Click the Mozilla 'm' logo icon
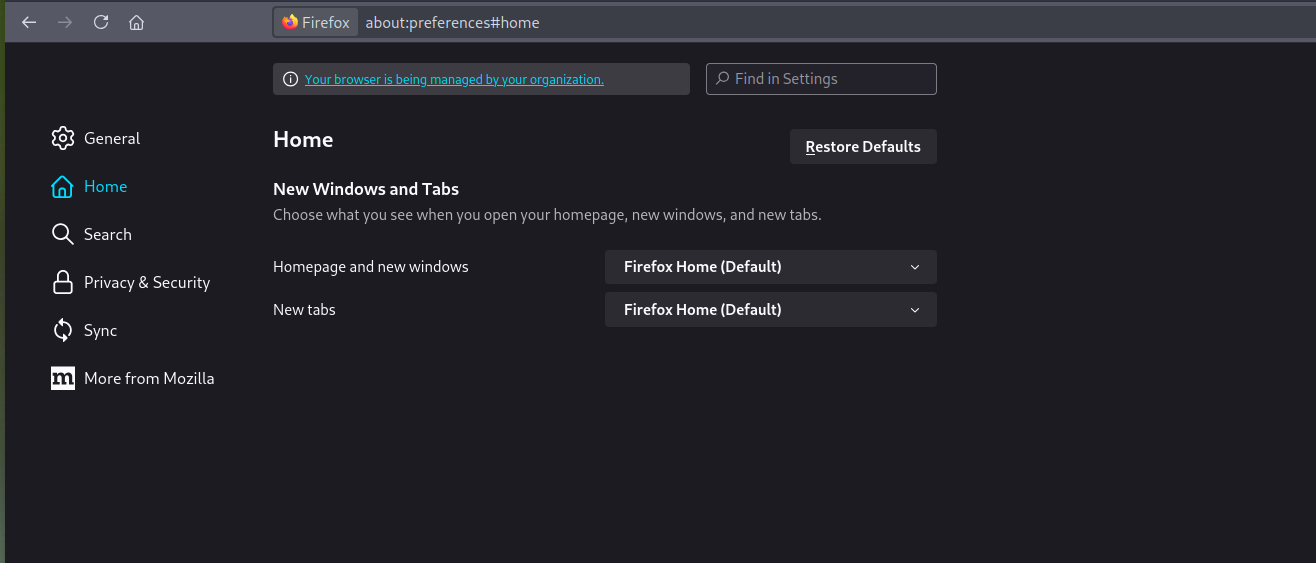 click(63, 378)
